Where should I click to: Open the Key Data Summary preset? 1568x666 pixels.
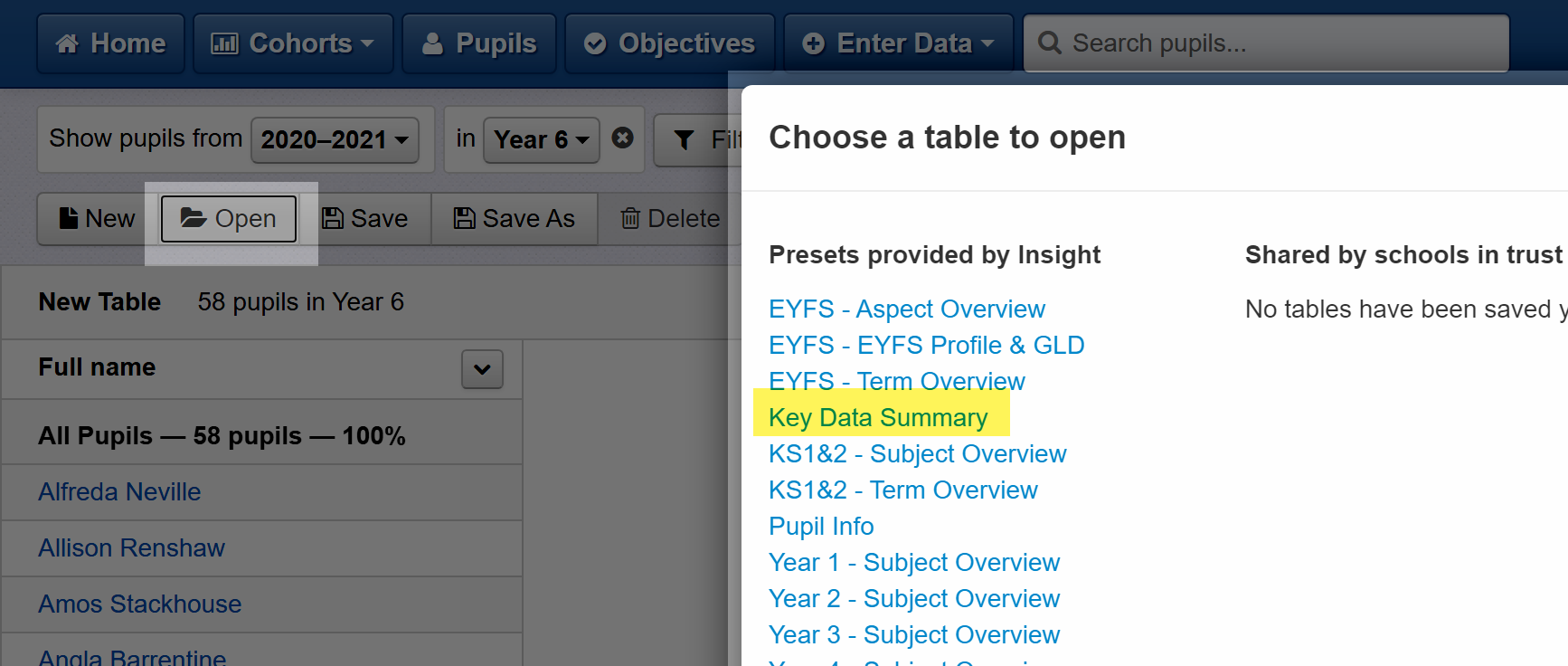click(x=878, y=417)
